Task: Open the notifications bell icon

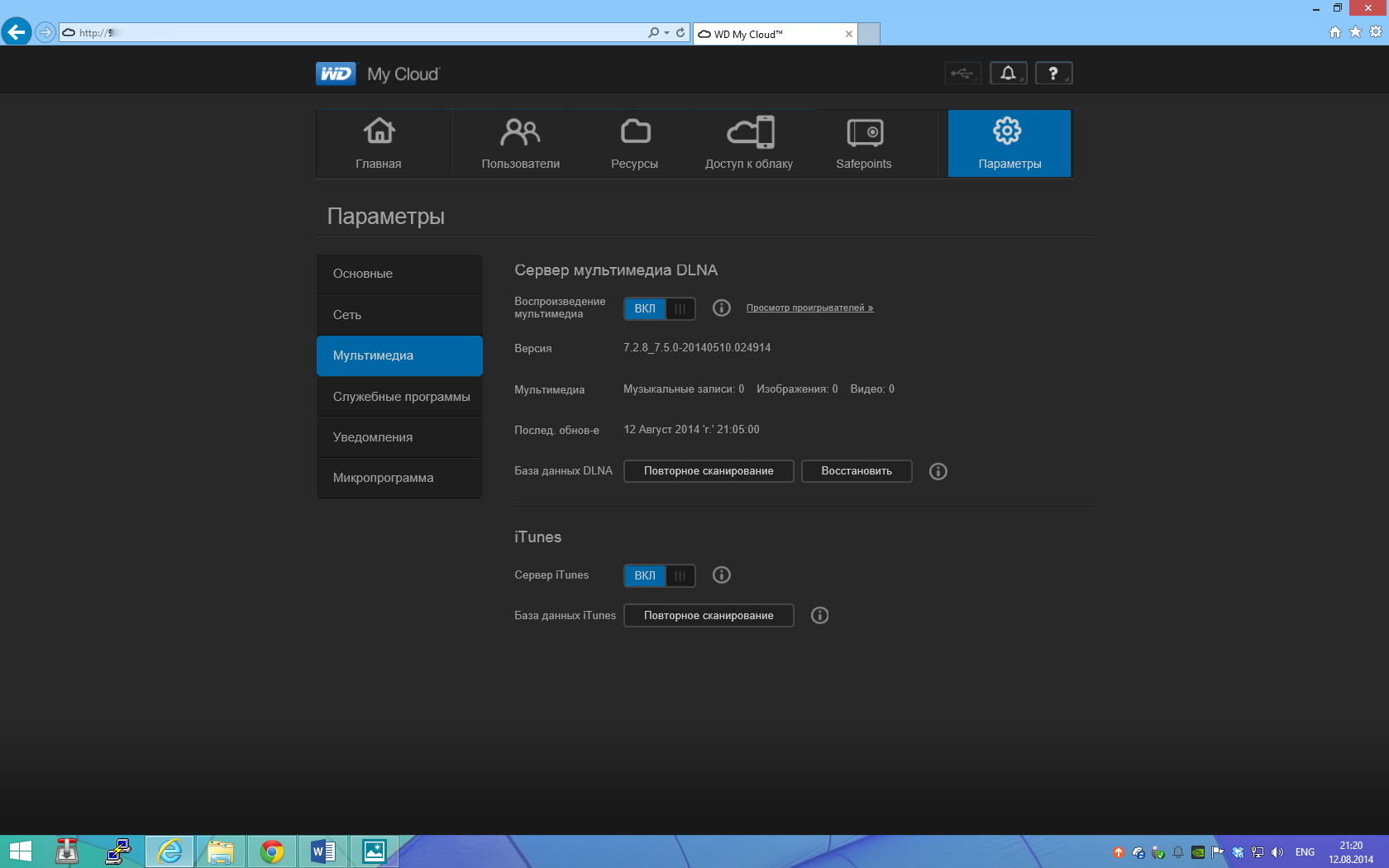Action: [x=1008, y=73]
